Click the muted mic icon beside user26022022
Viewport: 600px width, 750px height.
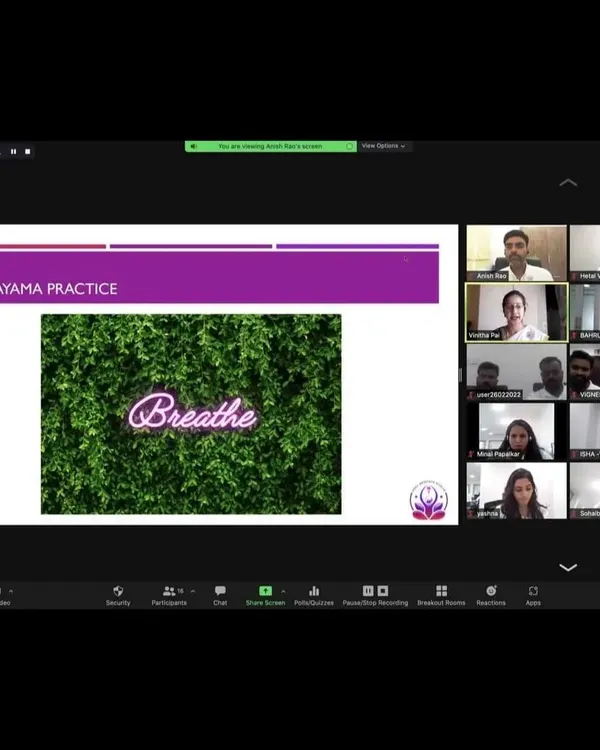(471, 395)
